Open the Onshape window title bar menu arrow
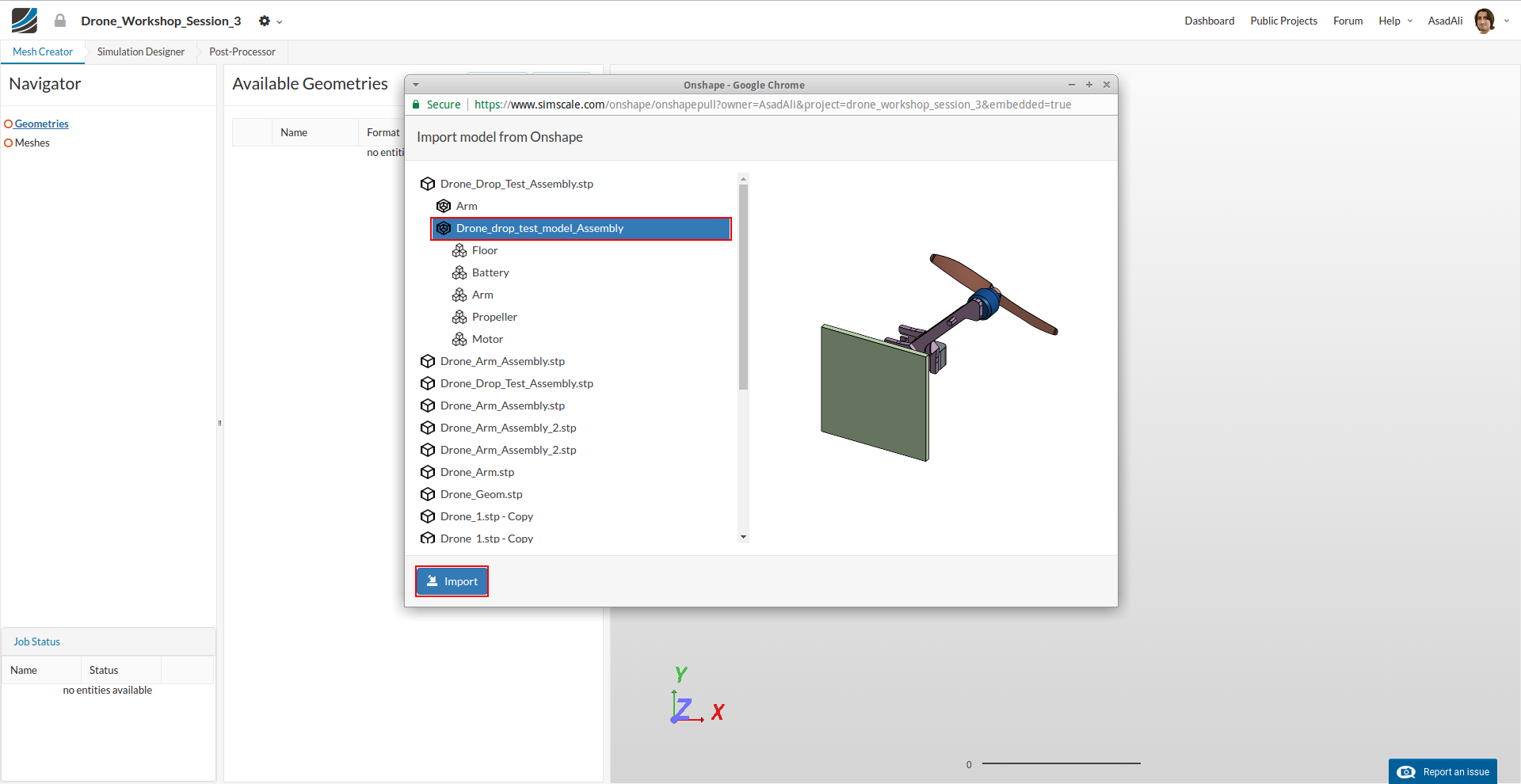The width and height of the screenshot is (1521, 784). coord(416,85)
